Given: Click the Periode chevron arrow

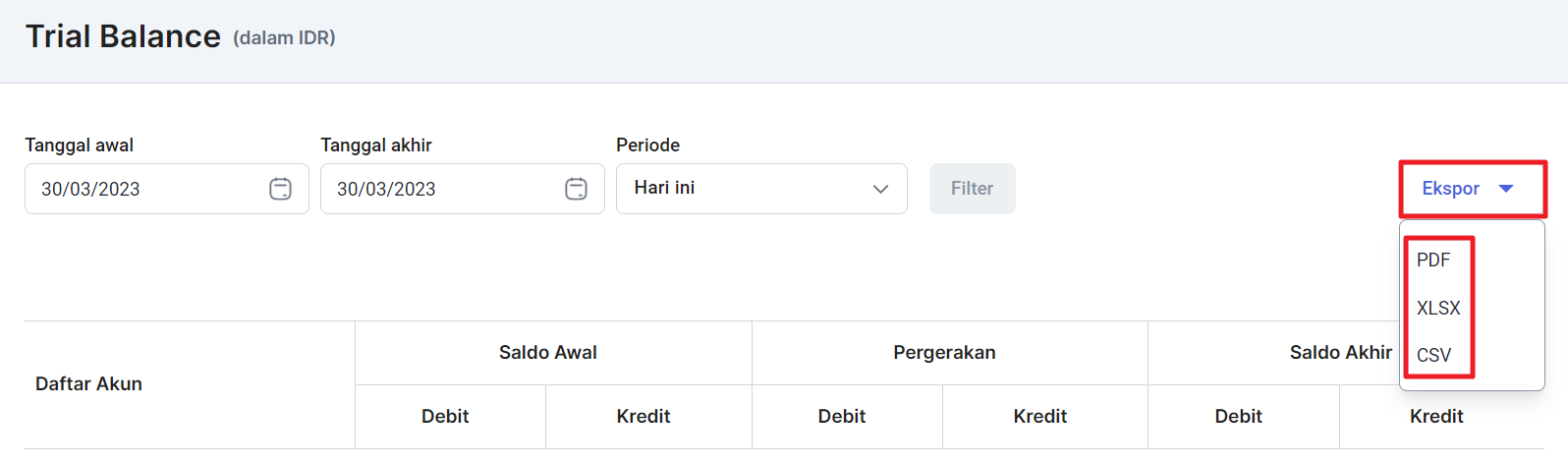Looking at the screenshot, I should pyautogui.click(x=880, y=189).
